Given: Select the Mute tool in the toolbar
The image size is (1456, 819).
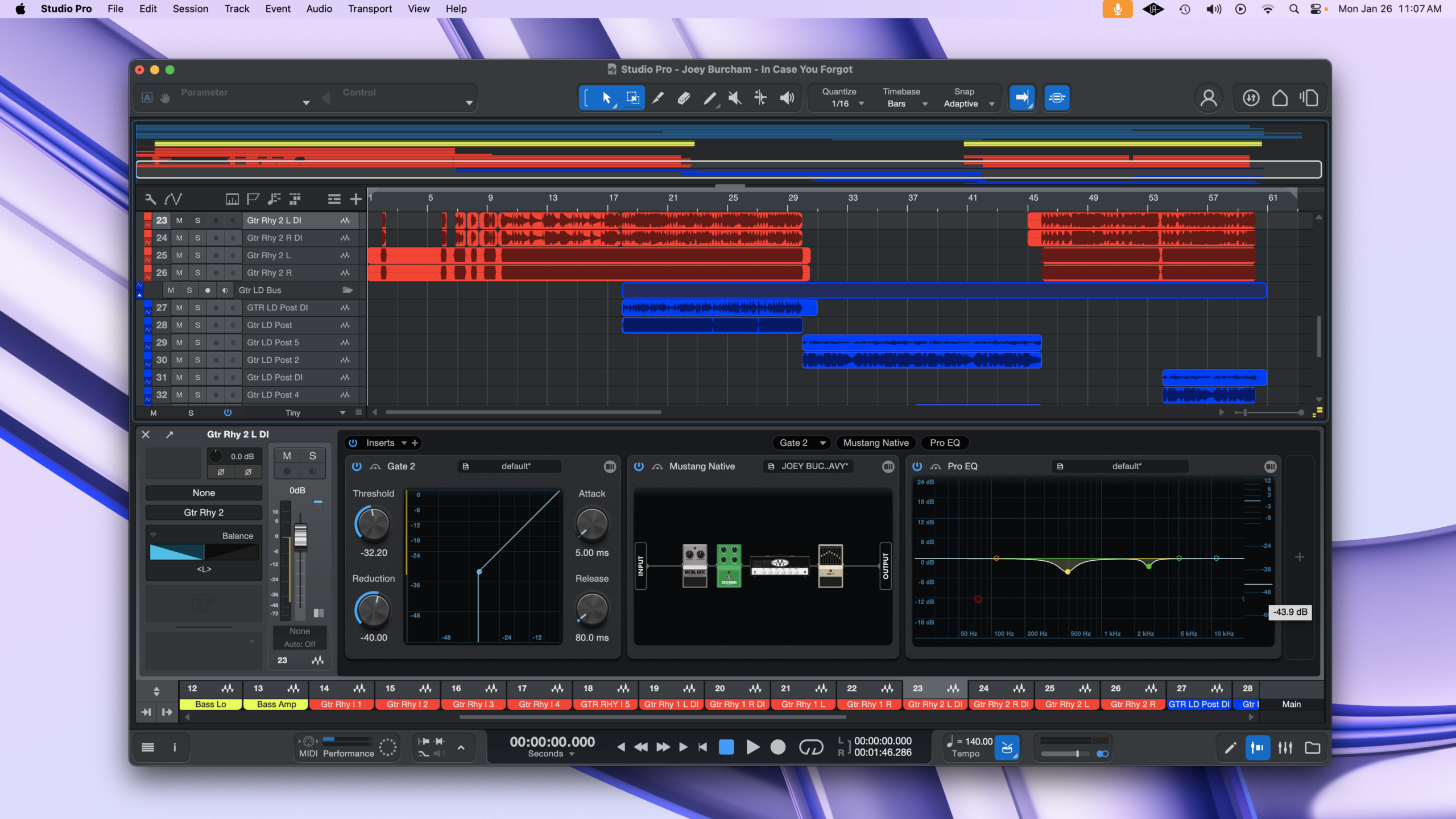Looking at the screenshot, I should 734,97.
